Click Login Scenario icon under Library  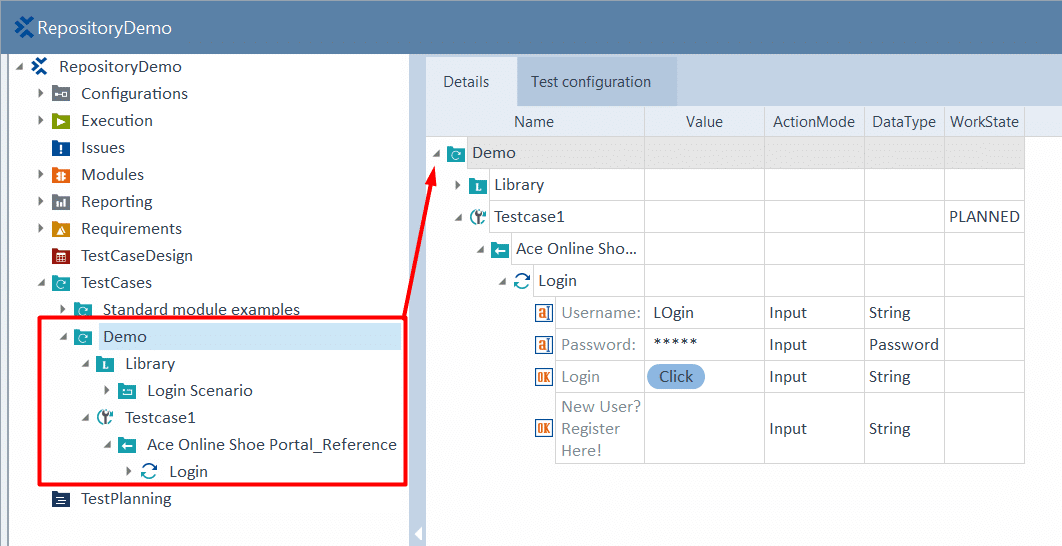[127, 391]
